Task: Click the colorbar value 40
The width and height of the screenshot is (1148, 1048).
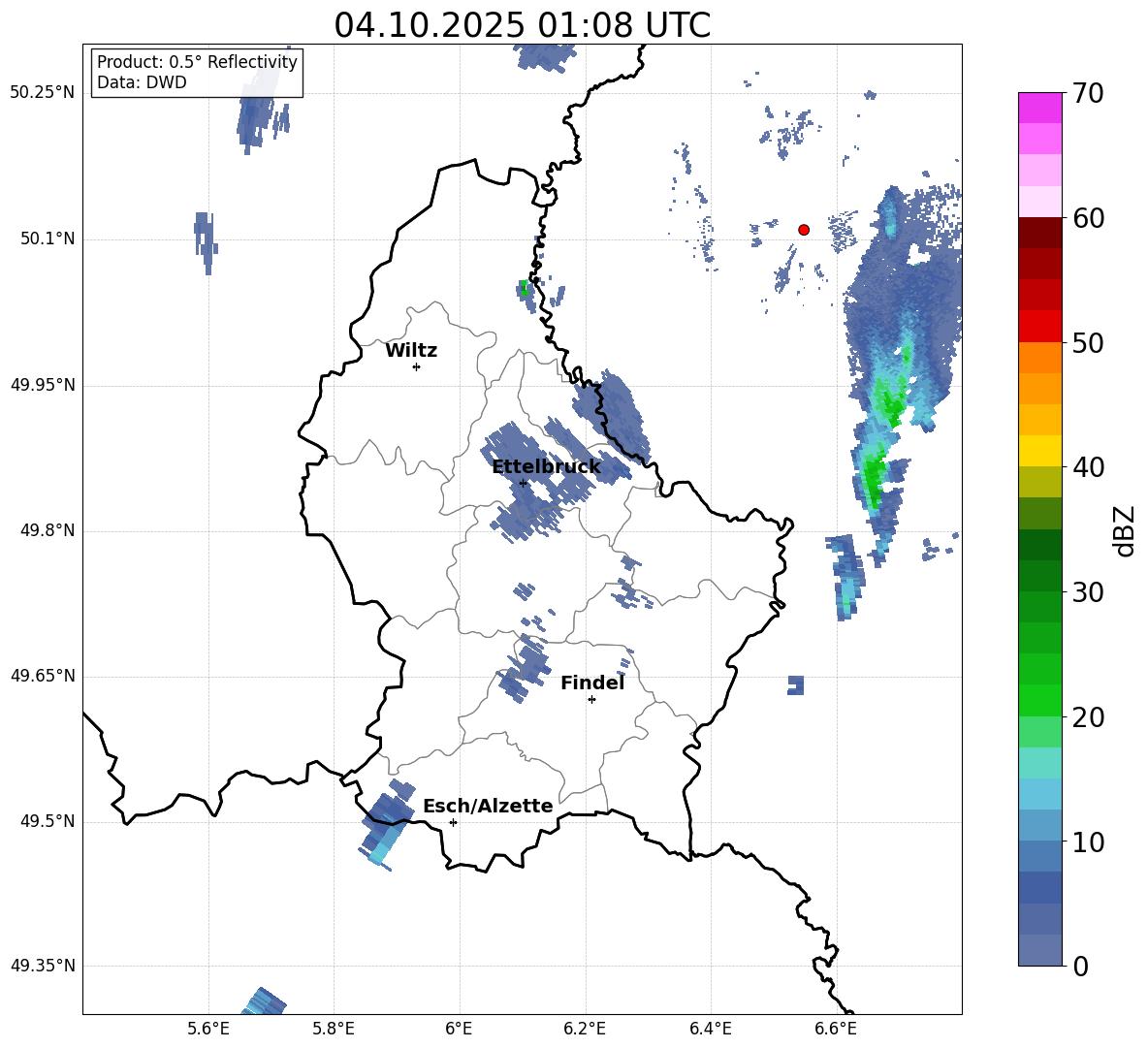Action: click(x=1088, y=467)
